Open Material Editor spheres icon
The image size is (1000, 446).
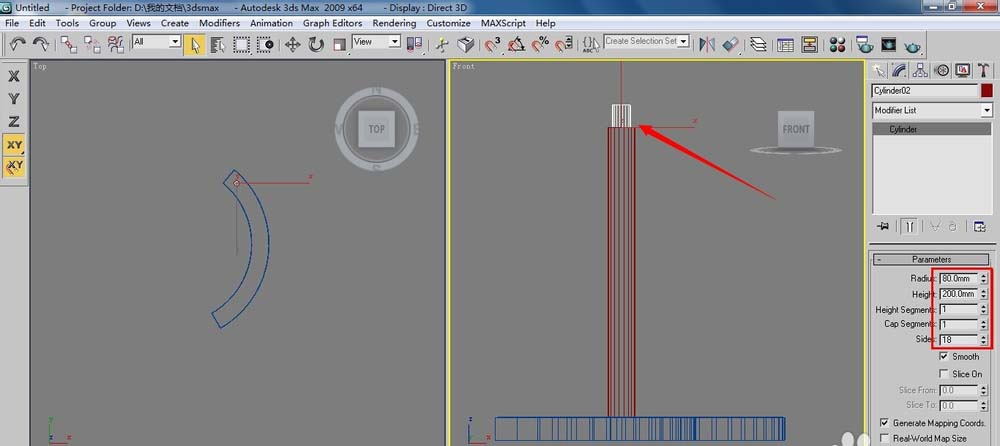[x=837, y=44]
